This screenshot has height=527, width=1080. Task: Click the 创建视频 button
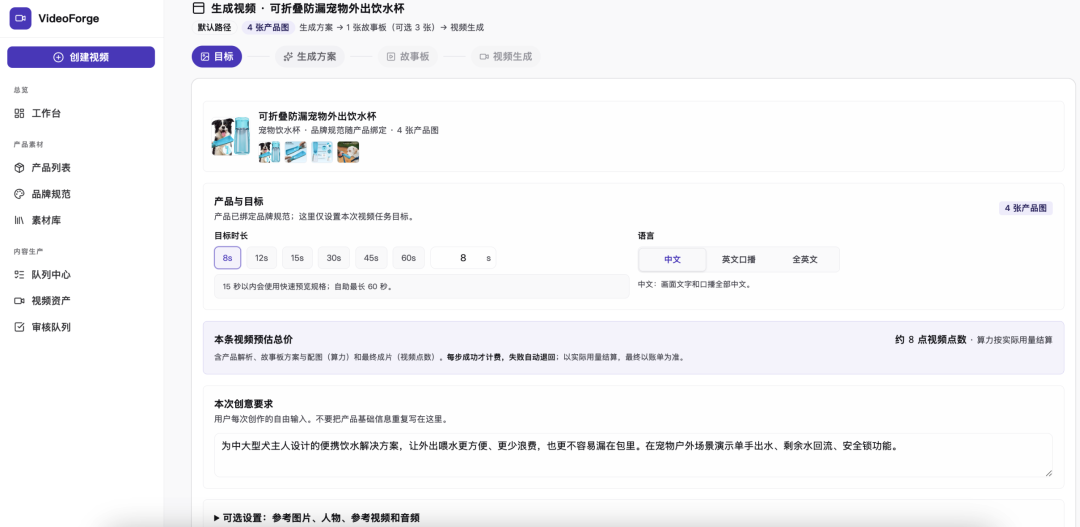[x=81, y=57]
